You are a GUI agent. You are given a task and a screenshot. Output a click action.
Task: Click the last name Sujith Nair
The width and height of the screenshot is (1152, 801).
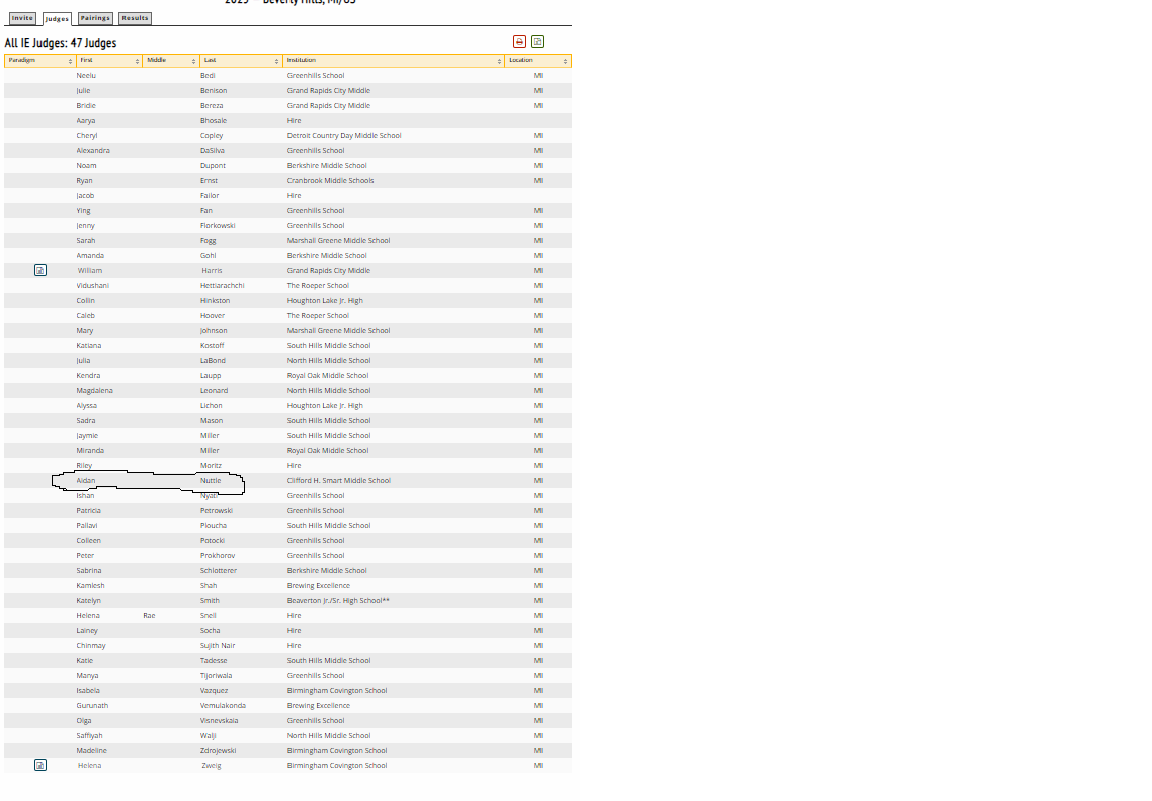click(x=217, y=646)
